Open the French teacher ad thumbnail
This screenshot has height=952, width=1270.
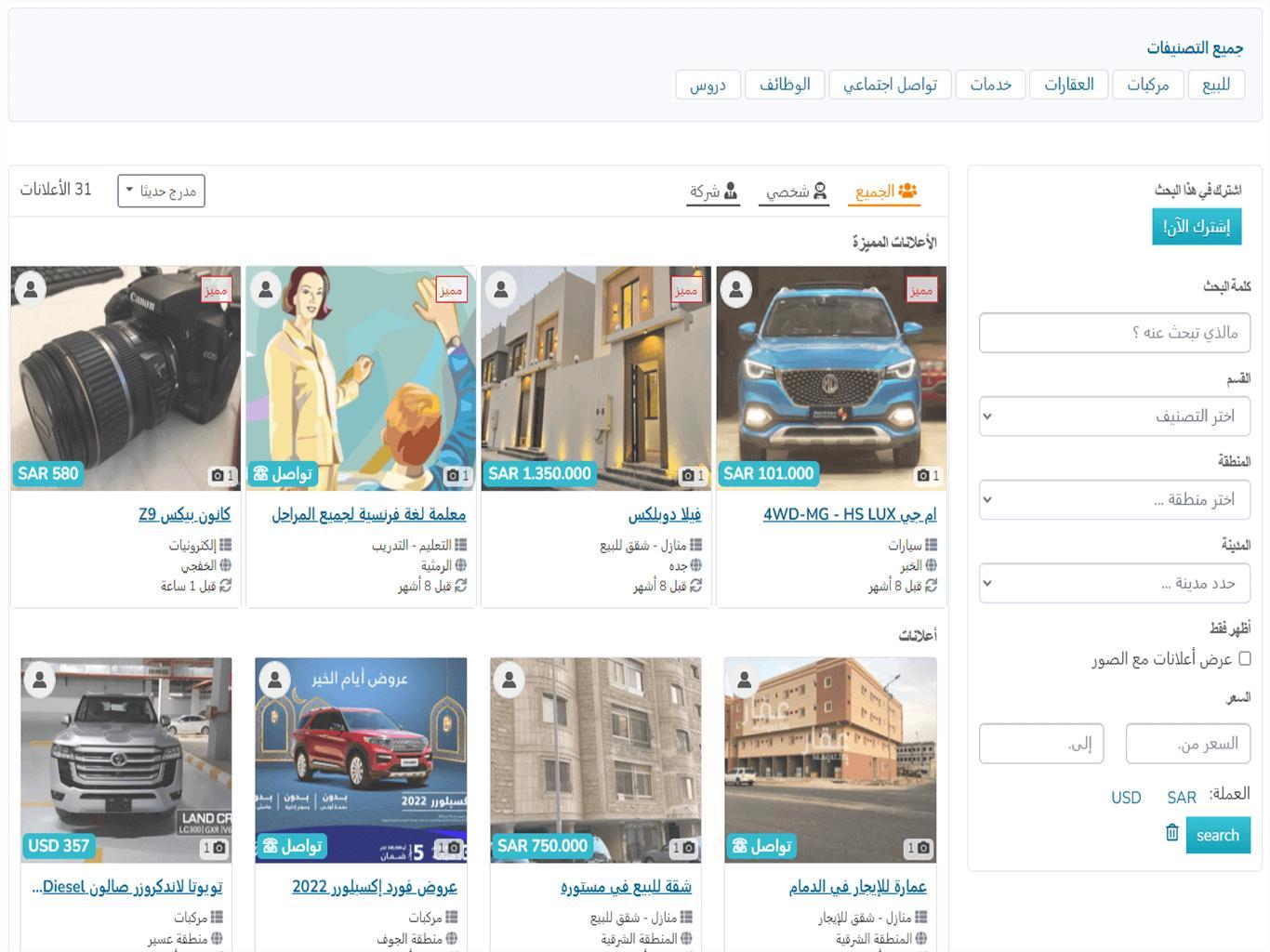[361, 378]
